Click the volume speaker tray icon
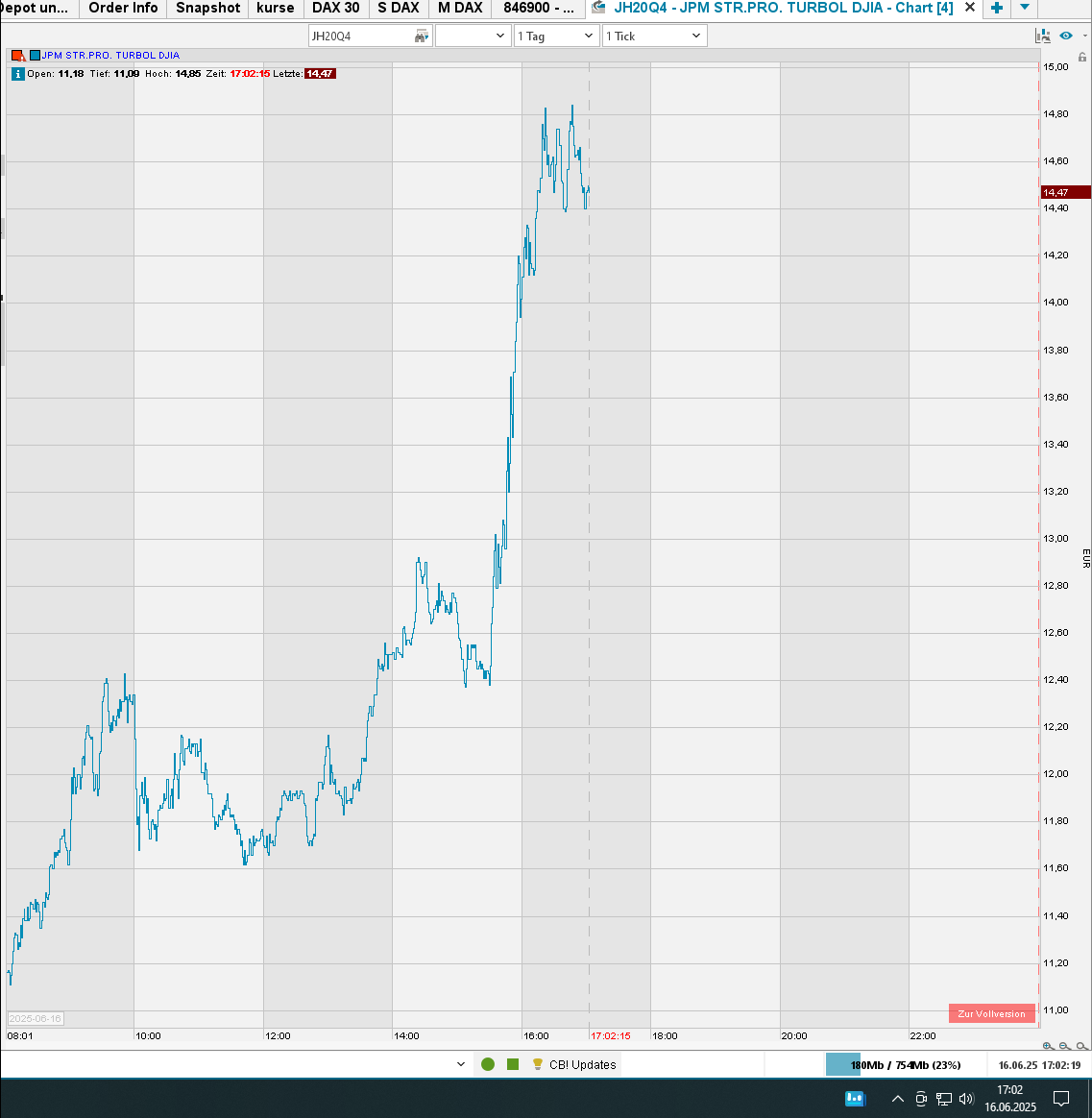 coord(966,1099)
